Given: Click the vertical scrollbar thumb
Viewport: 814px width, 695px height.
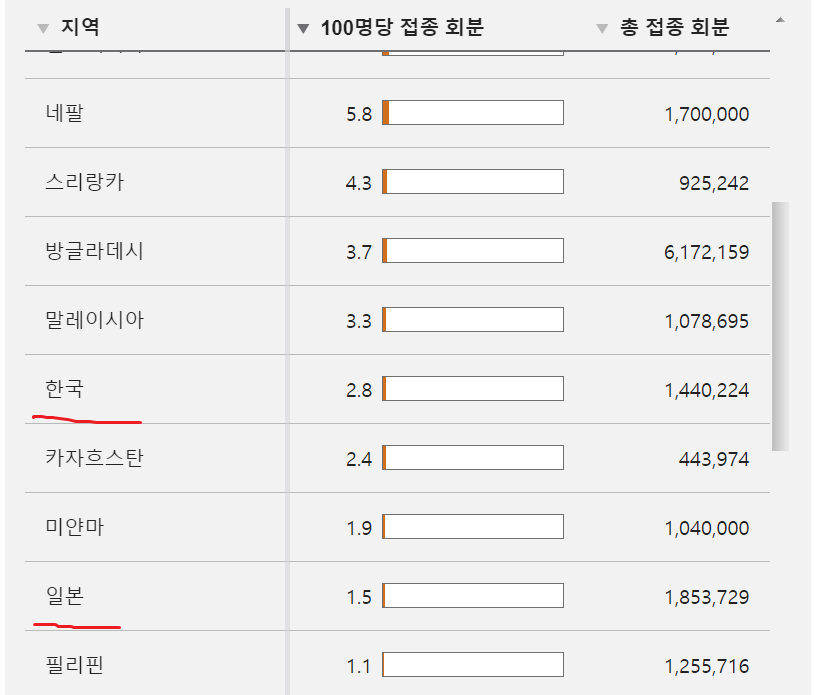Looking at the screenshot, I should click(780, 326).
